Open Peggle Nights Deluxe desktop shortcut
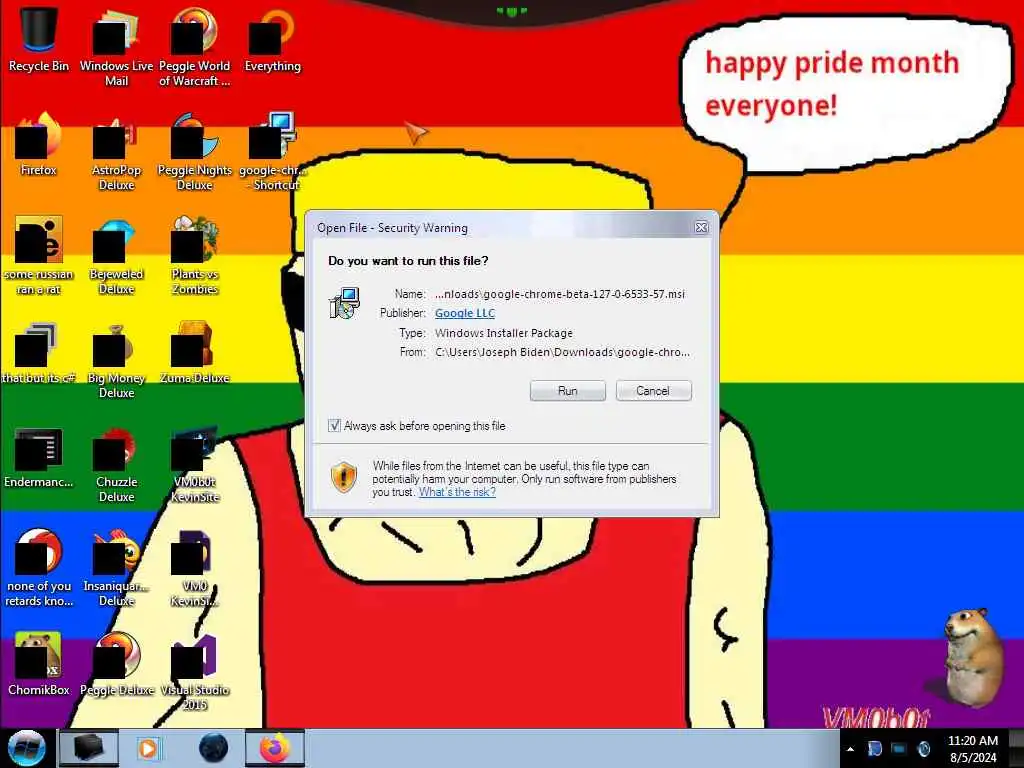1024x768 pixels. tap(194, 152)
